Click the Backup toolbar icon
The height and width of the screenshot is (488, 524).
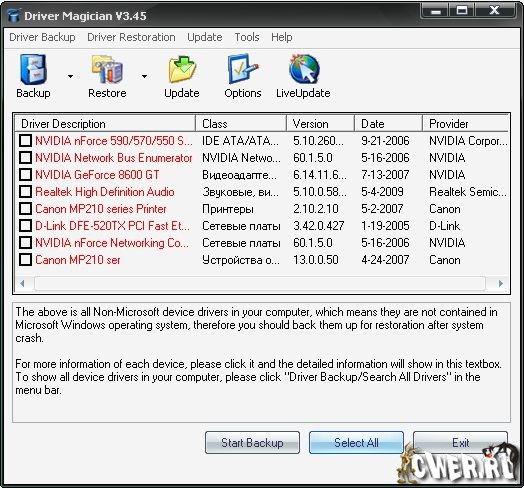pos(33,69)
